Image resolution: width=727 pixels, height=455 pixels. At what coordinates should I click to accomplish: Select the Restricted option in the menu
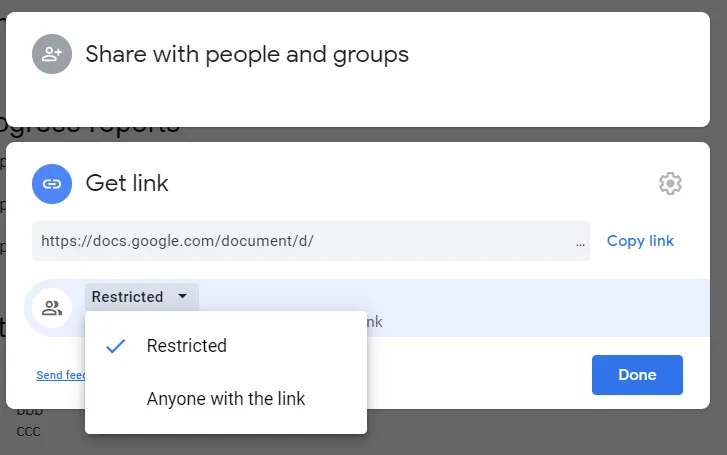point(187,346)
